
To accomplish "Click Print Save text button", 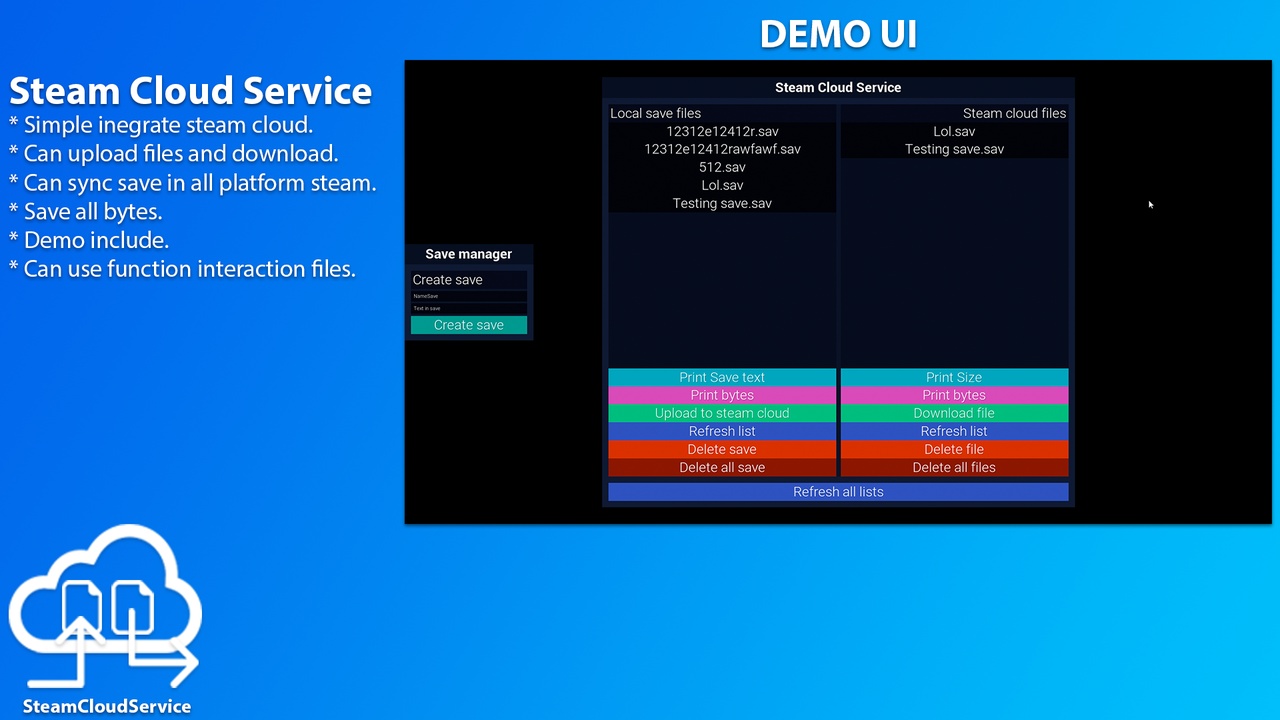I will click(x=722, y=377).
